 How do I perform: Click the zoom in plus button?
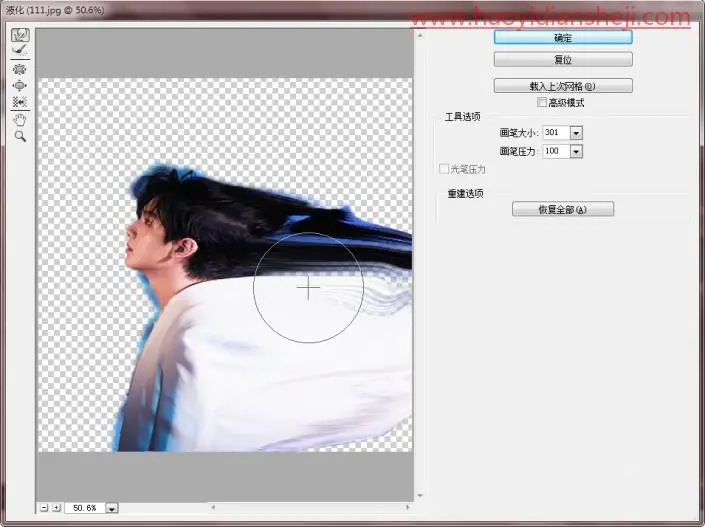tap(56, 508)
